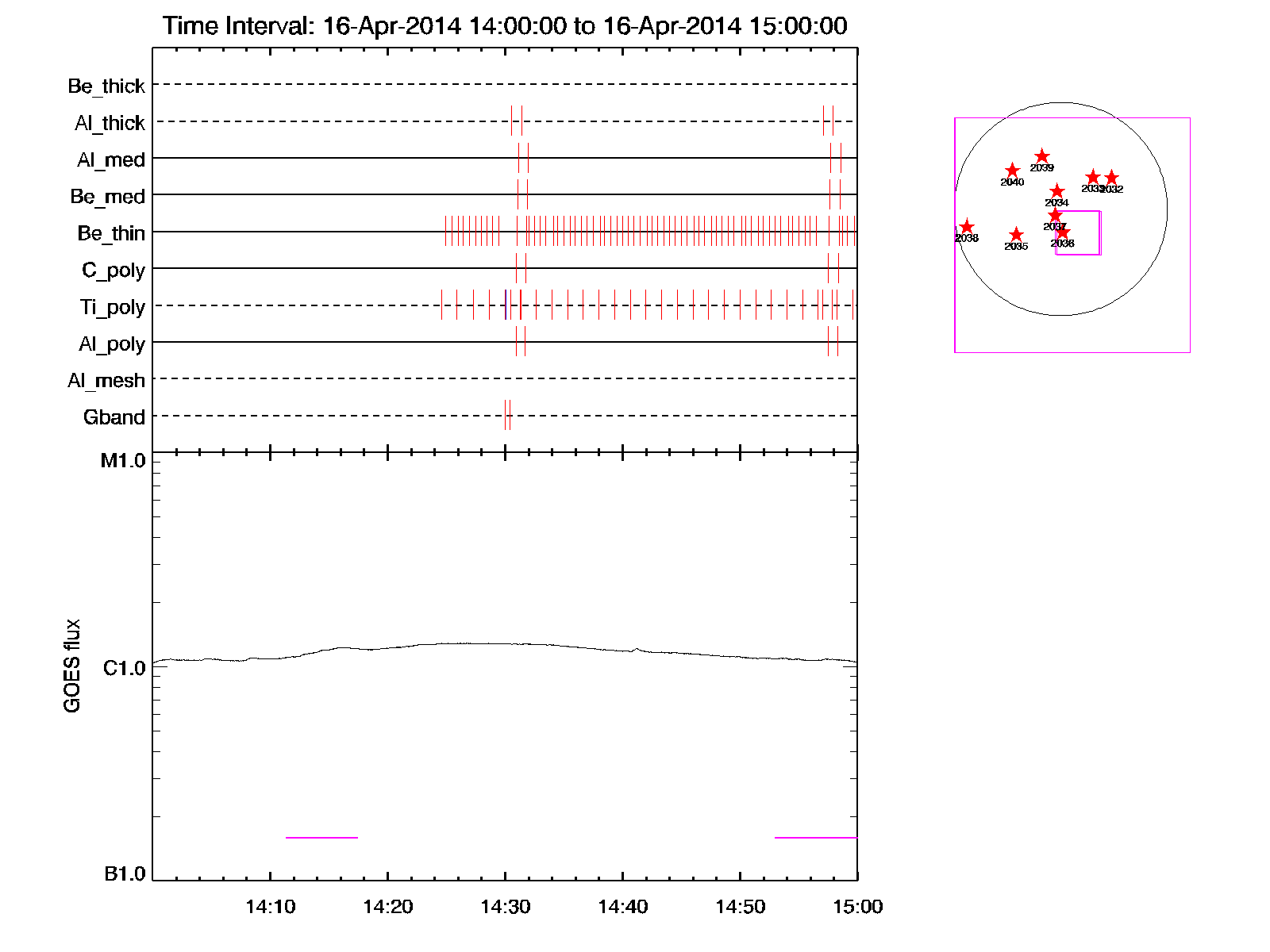
Task: Click the Be_thin filter label
Action: point(111,233)
